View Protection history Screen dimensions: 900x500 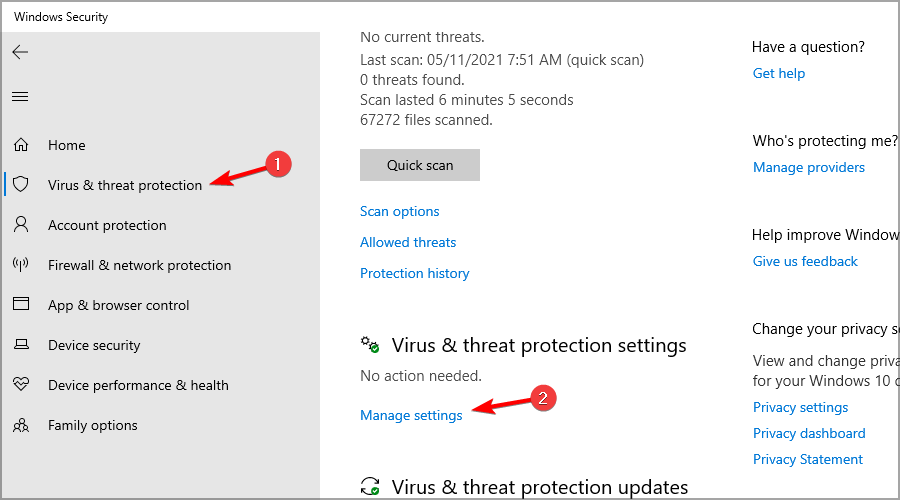tap(414, 273)
